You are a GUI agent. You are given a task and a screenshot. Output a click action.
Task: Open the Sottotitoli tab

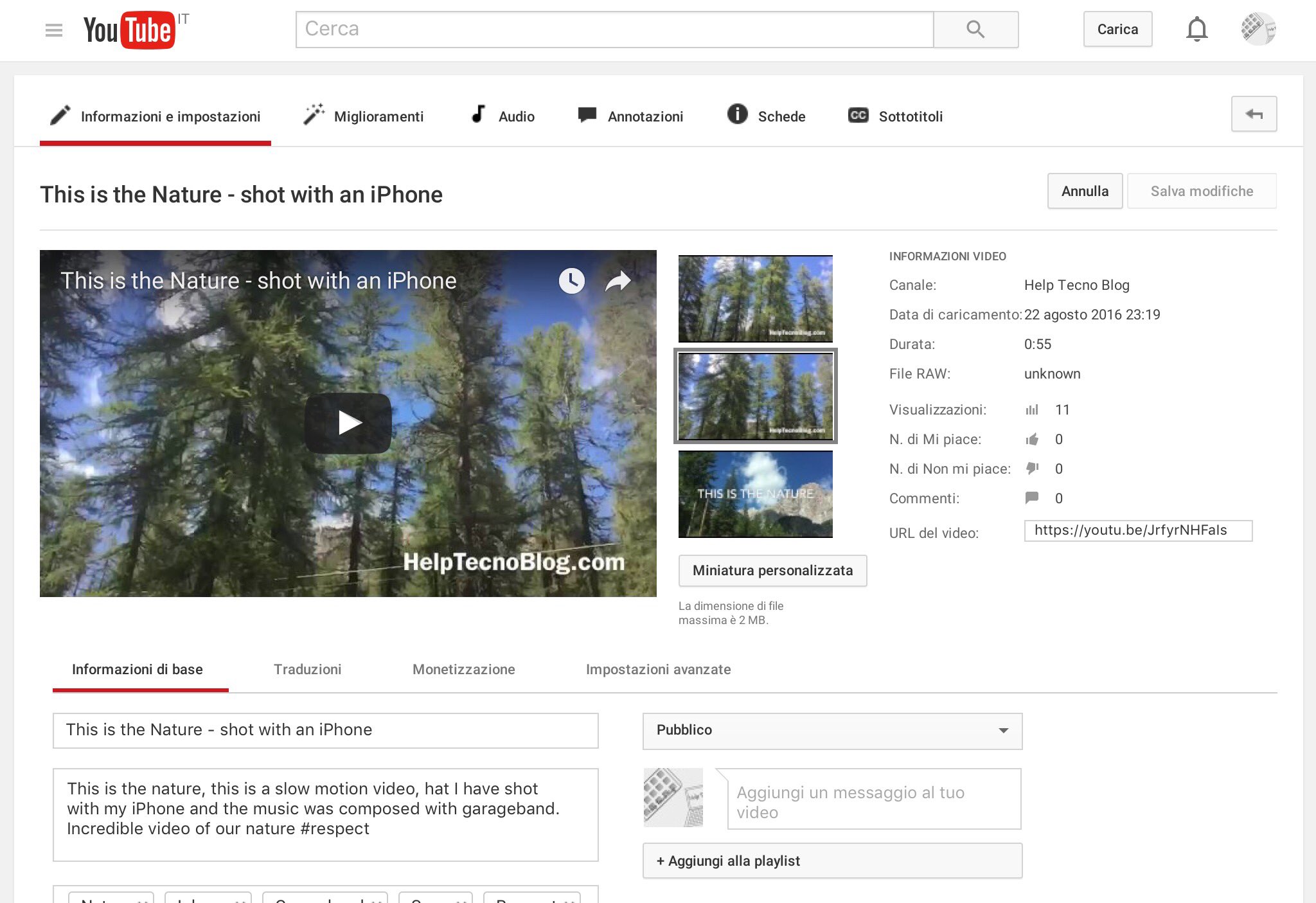click(x=895, y=116)
